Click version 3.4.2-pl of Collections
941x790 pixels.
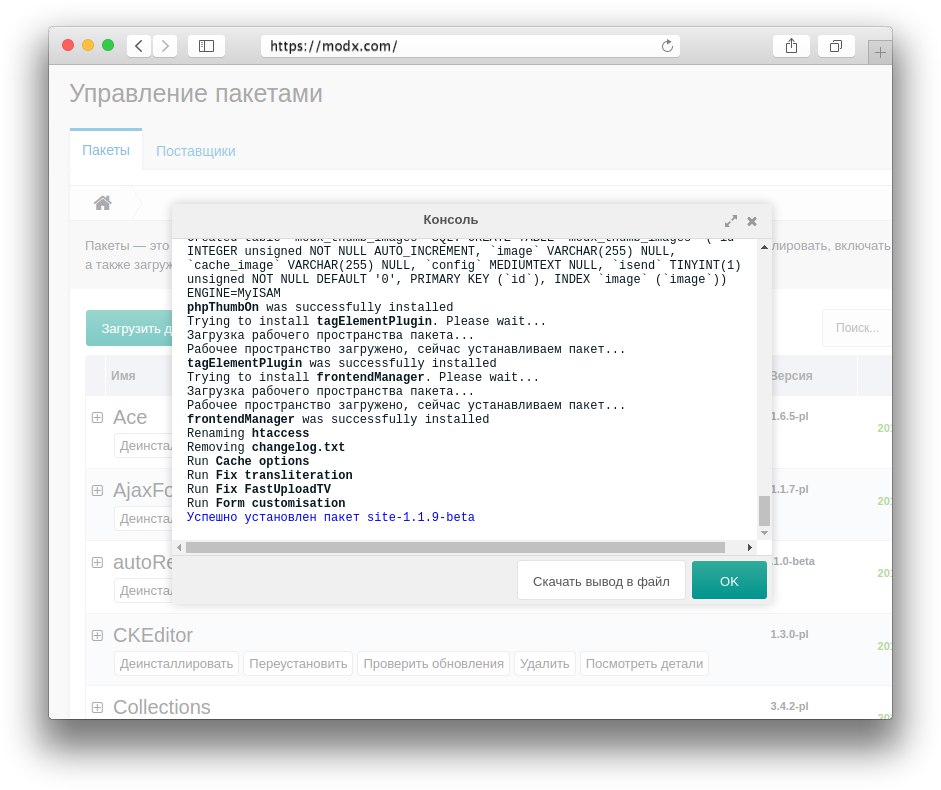pyautogui.click(x=789, y=707)
